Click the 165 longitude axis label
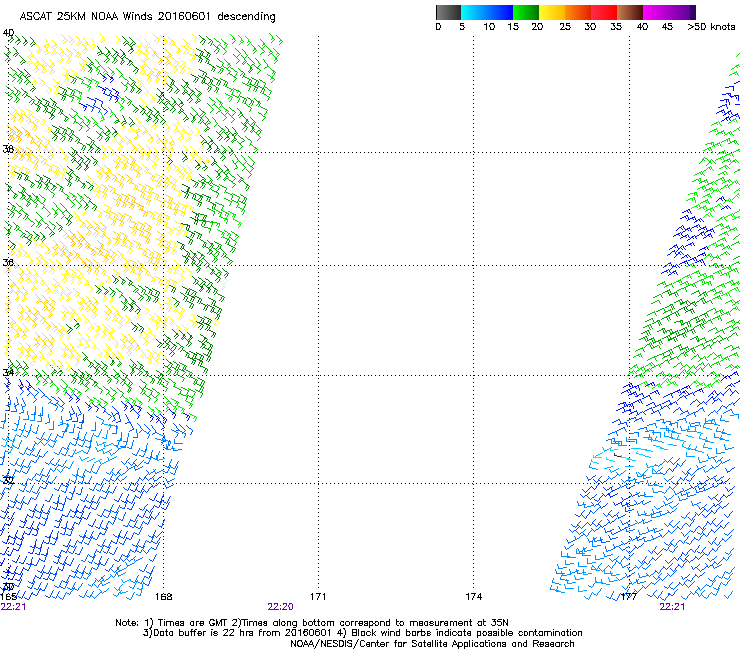 click(x=8, y=597)
